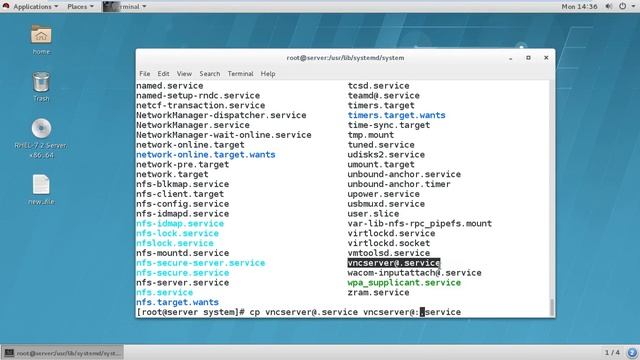Click the 1 / 4 workspace indicator
The width and height of the screenshot is (640, 360).
pyautogui.click(x=612, y=352)
